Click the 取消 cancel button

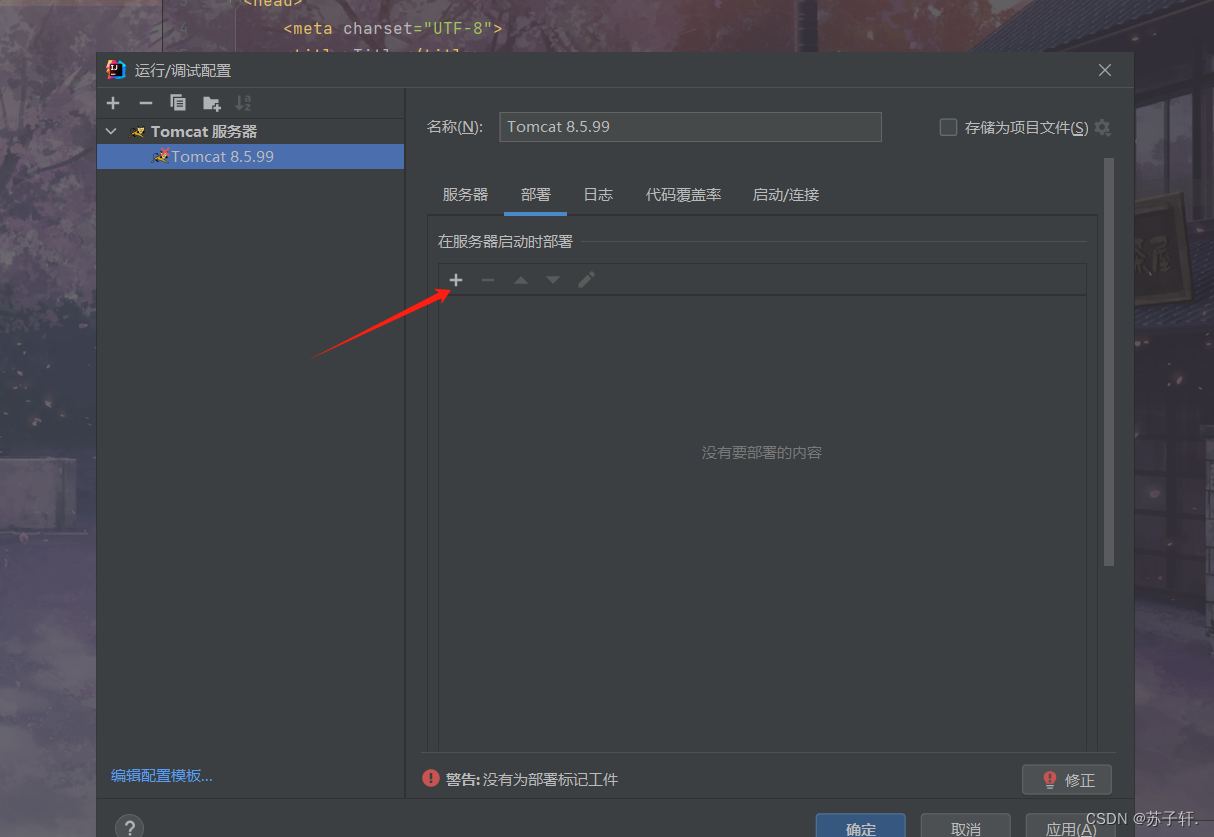[x=966, y=827]
